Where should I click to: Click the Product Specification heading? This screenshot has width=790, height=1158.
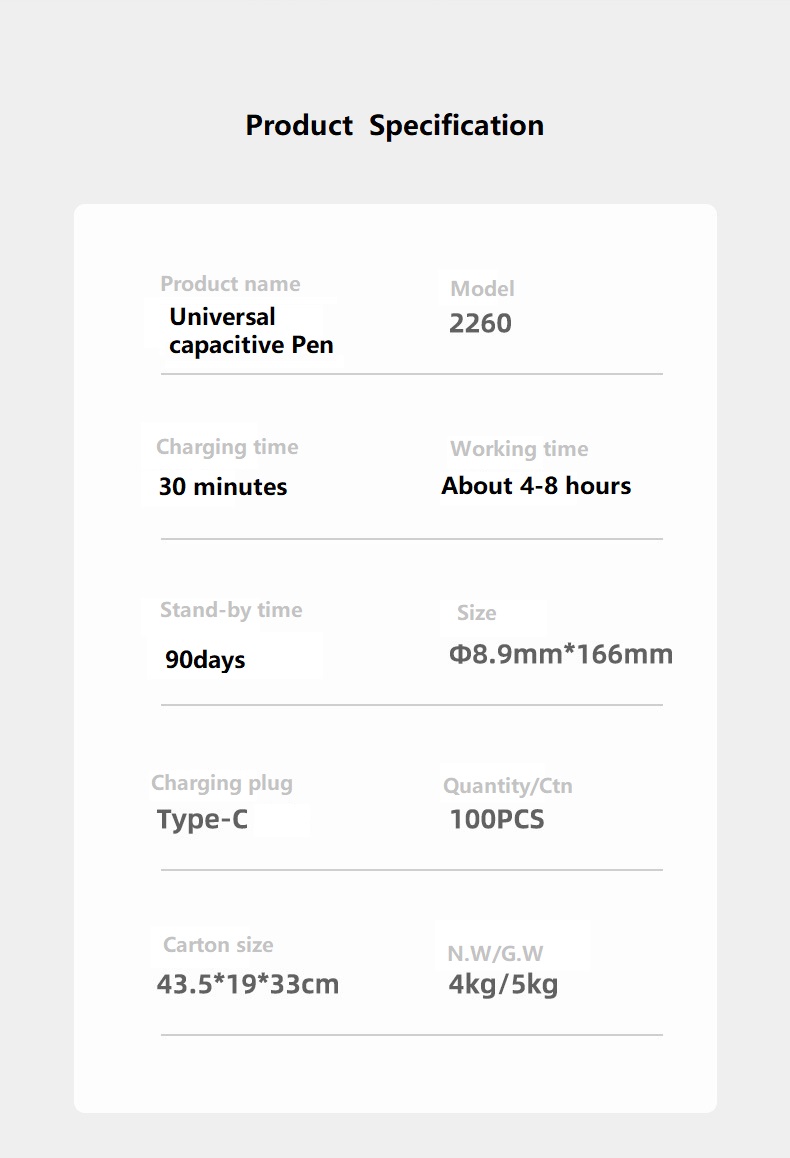pyautogui.click(x=395, y=126)
